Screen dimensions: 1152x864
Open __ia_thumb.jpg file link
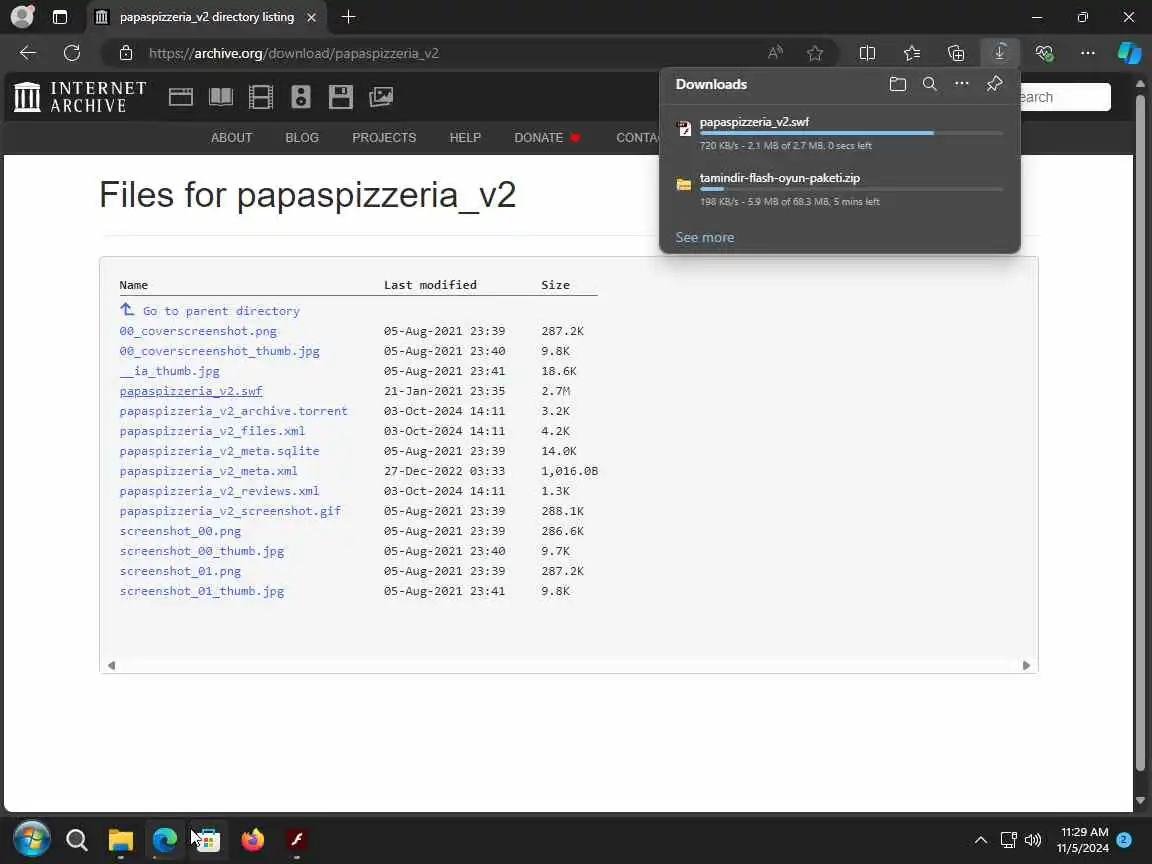click(x=170, y=371)
